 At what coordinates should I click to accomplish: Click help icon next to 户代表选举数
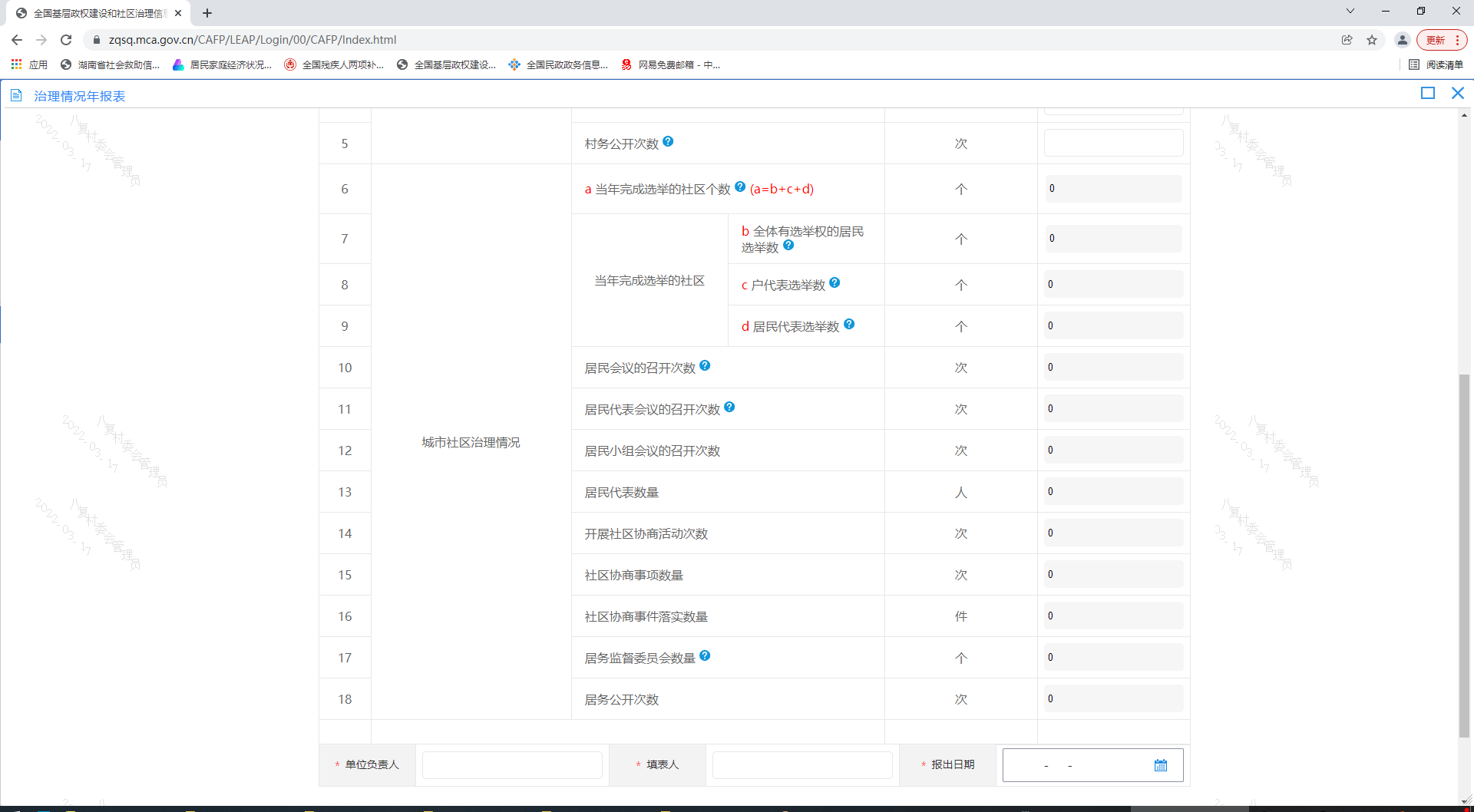click(x=834, y=282)
